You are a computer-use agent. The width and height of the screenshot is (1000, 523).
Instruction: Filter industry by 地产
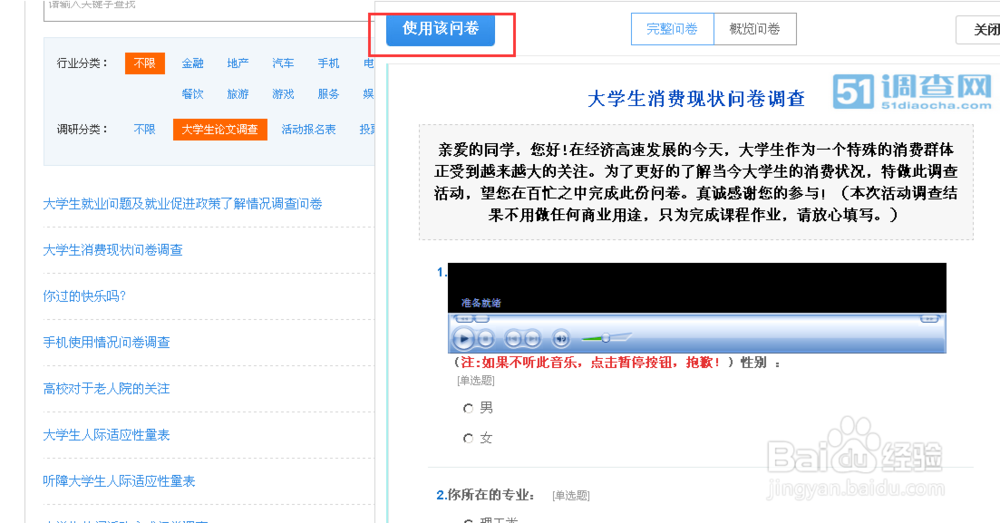coord(238,63)
